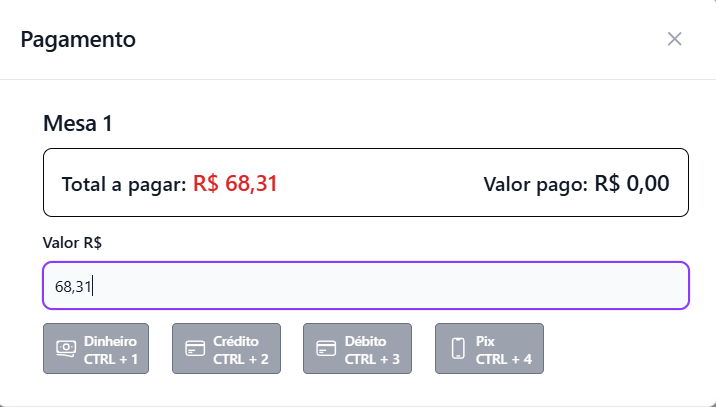Close the Pagamento dialog with the X
Image resolution: width=716 pixels, height=407 pixels.
[x=675, y=39]
